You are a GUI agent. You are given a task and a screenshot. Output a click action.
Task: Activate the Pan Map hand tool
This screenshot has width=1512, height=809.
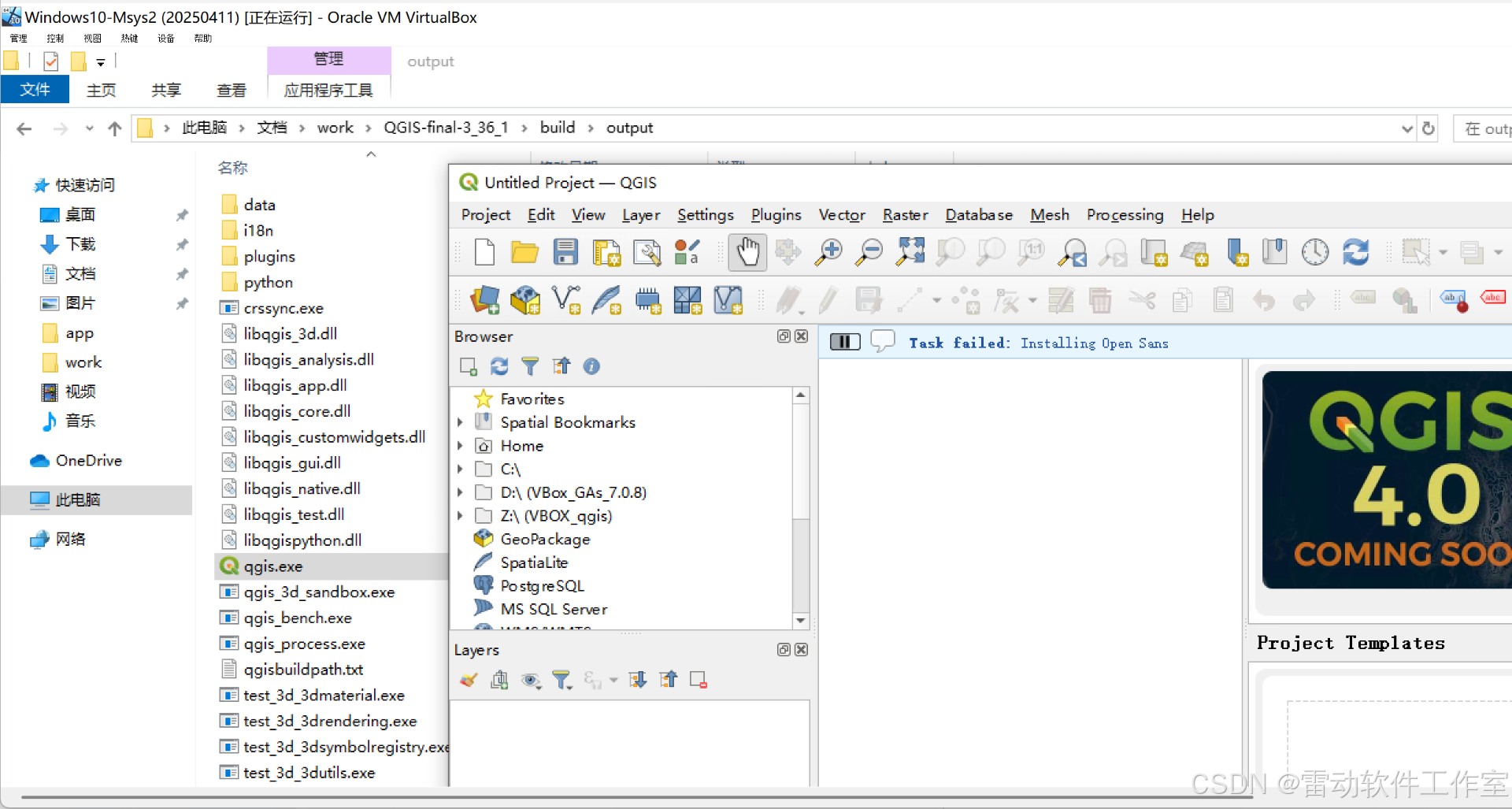pyautogui.click(x=747, y=252)
